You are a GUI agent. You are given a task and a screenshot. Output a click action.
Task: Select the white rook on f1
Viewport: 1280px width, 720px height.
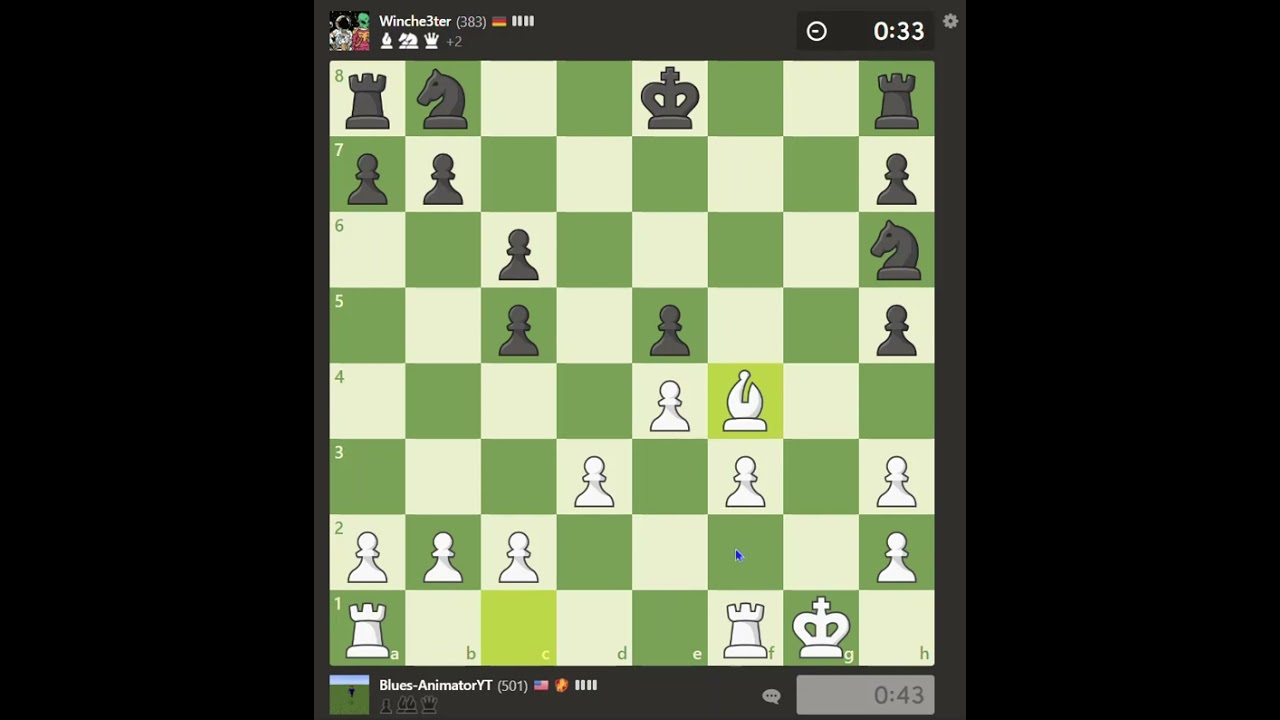pyautogui.click(x=745, y=628)
